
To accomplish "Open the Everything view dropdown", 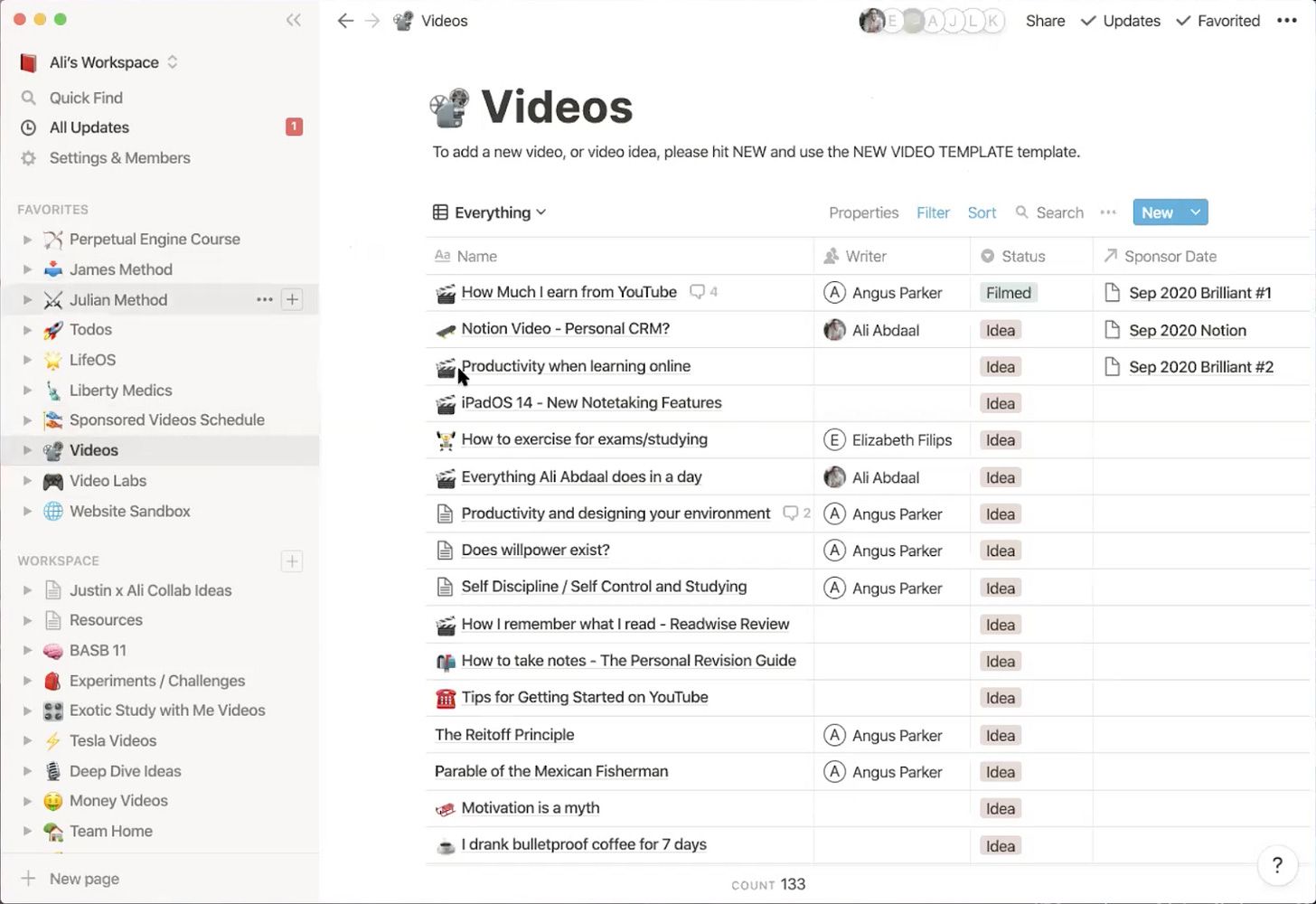I will (x=490, y=212).
